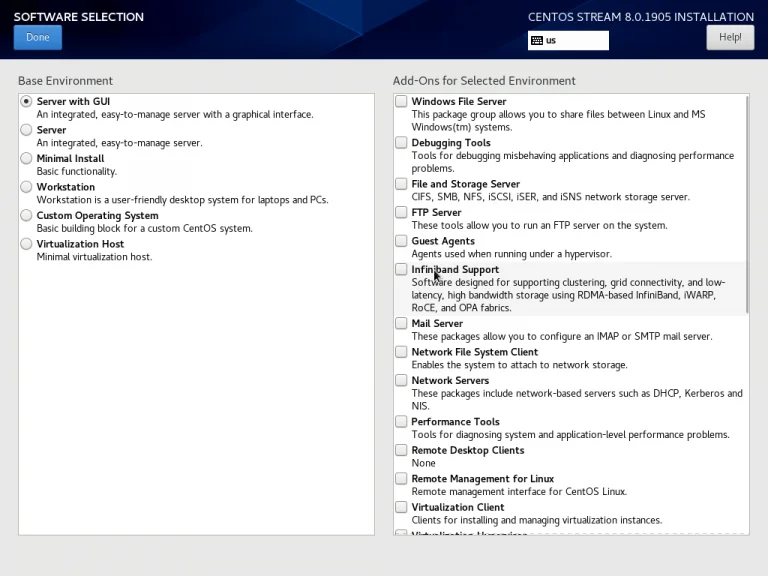Click the keyboard layout icon

[x=537, y=41]
